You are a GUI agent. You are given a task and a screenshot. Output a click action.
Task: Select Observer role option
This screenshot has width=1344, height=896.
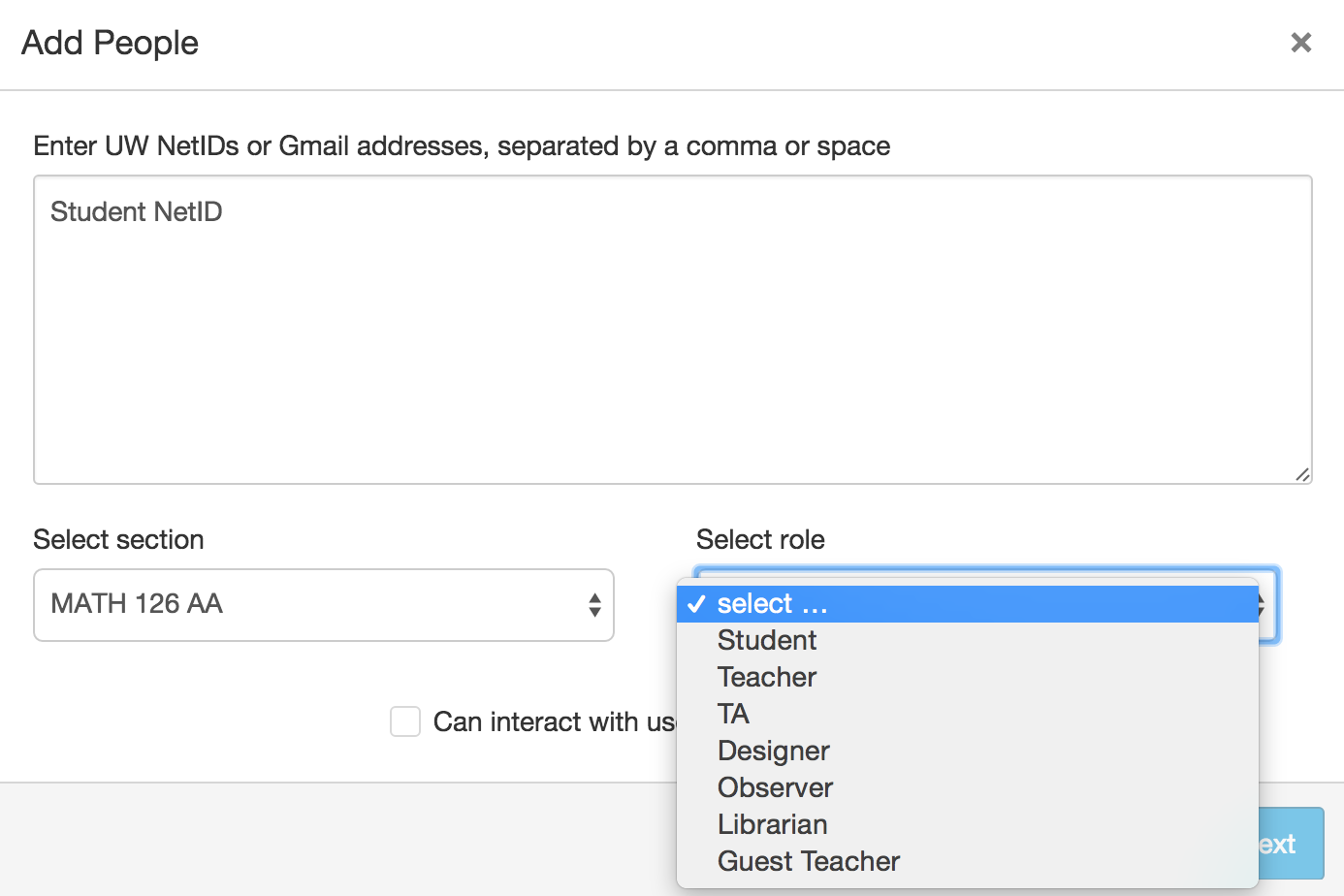click(968, 788)
